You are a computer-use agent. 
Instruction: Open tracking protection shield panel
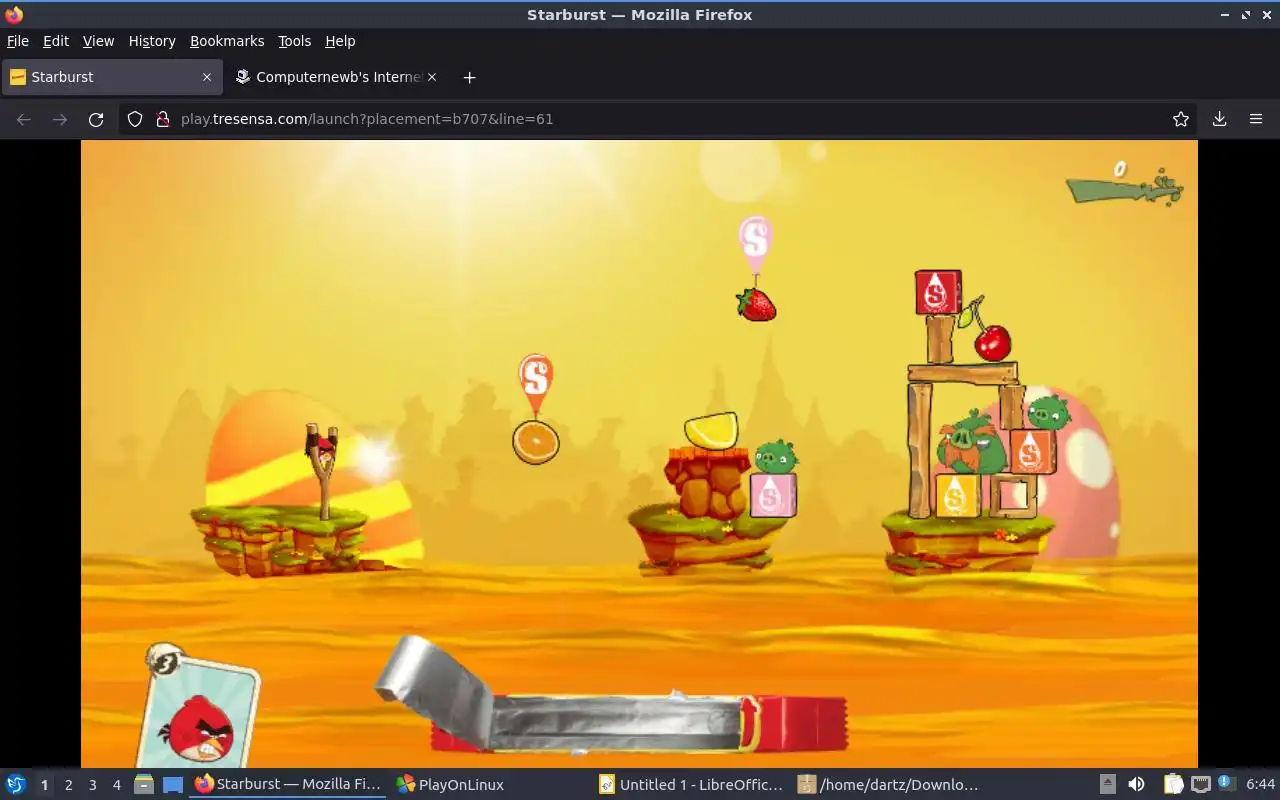(x=136, y=119)
